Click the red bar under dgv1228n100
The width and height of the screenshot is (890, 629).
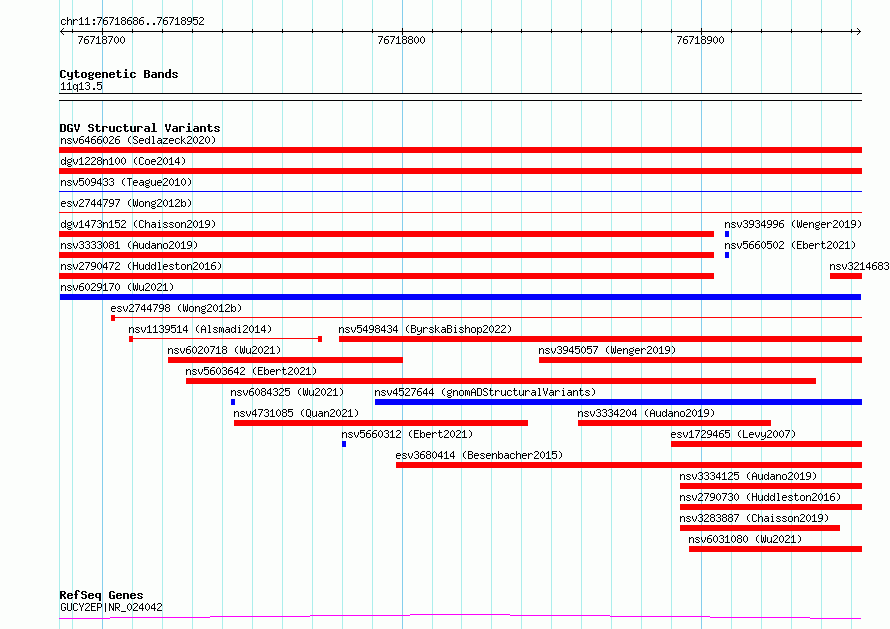click(460, 171)
